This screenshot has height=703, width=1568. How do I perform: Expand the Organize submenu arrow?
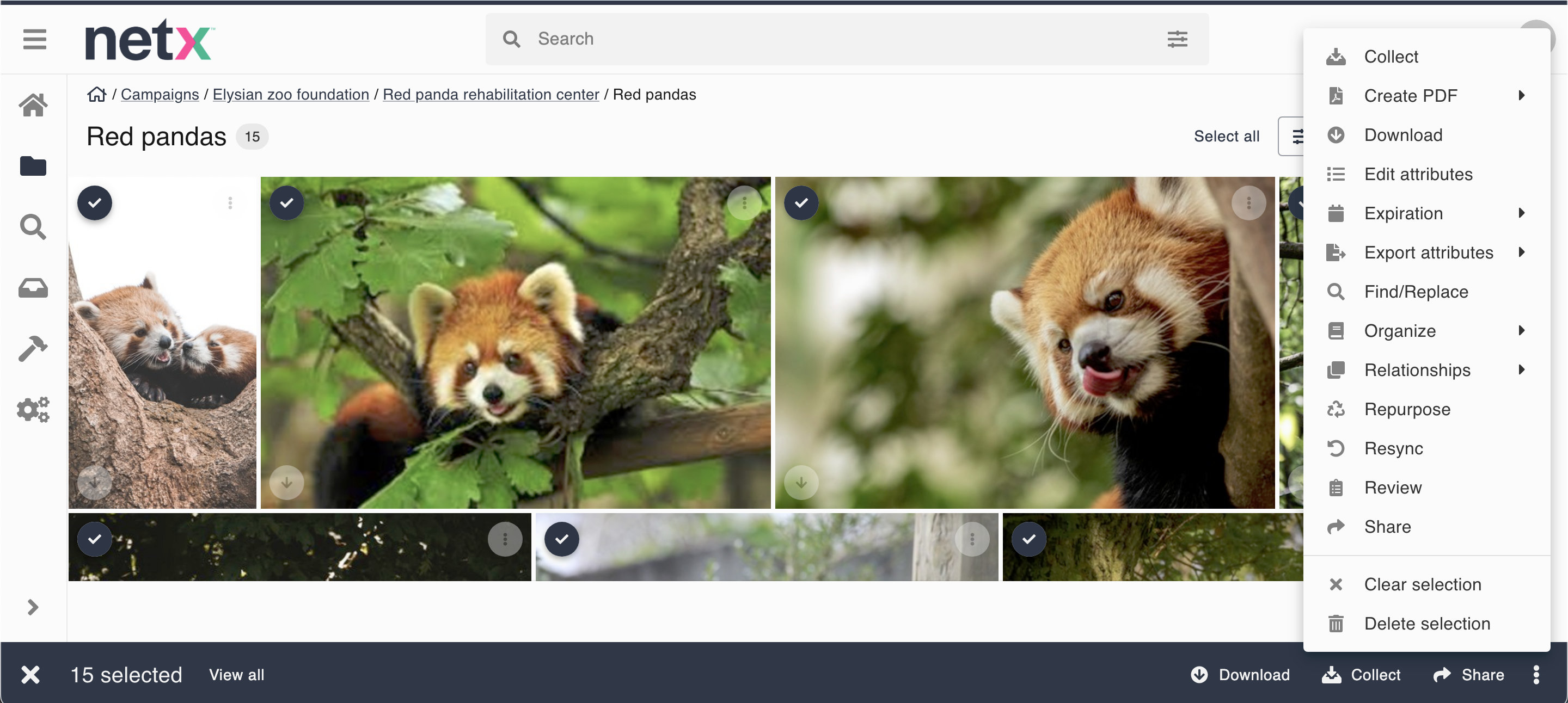coord(1521,330)
